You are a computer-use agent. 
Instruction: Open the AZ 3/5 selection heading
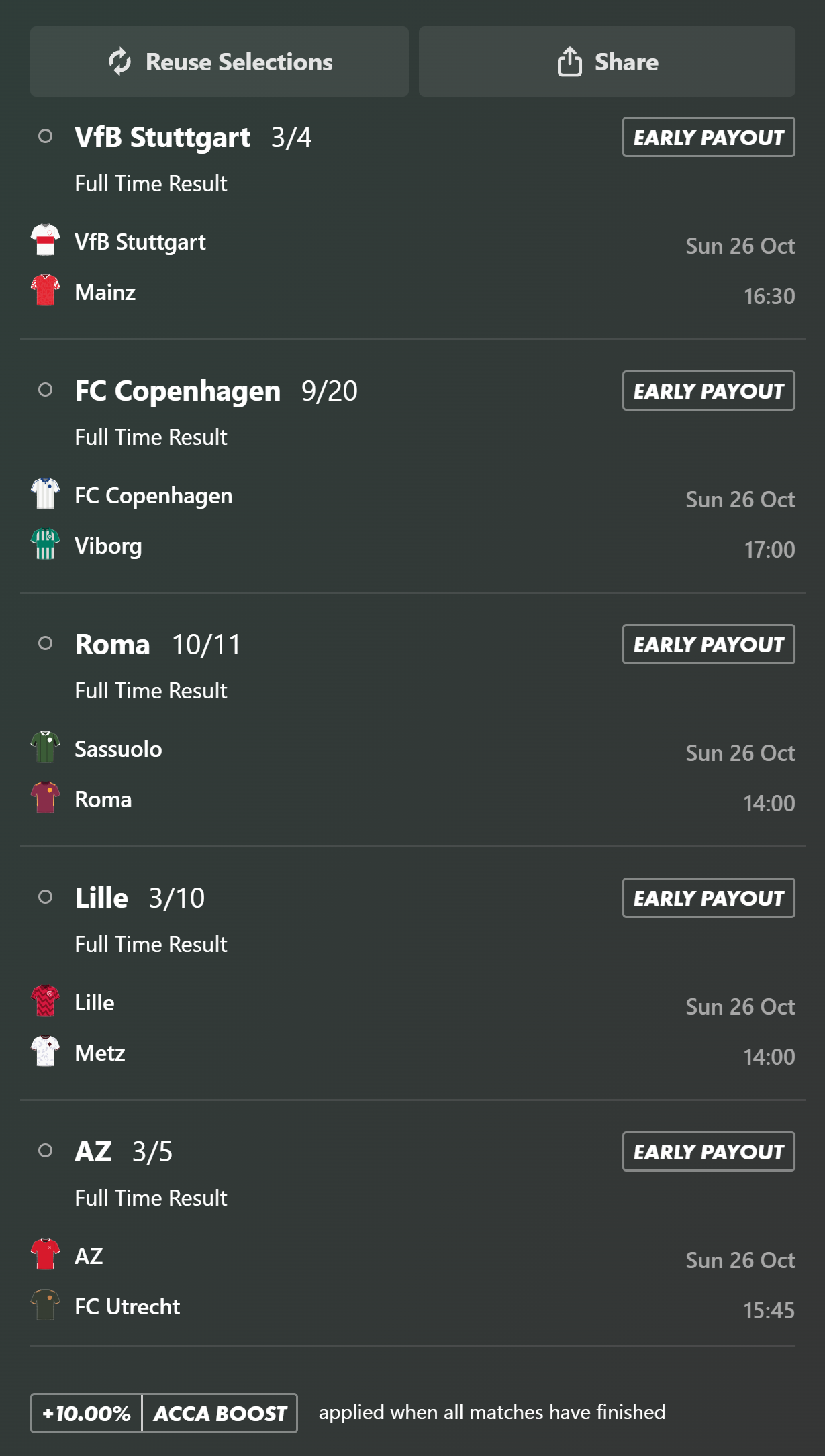click(124, 1151)
